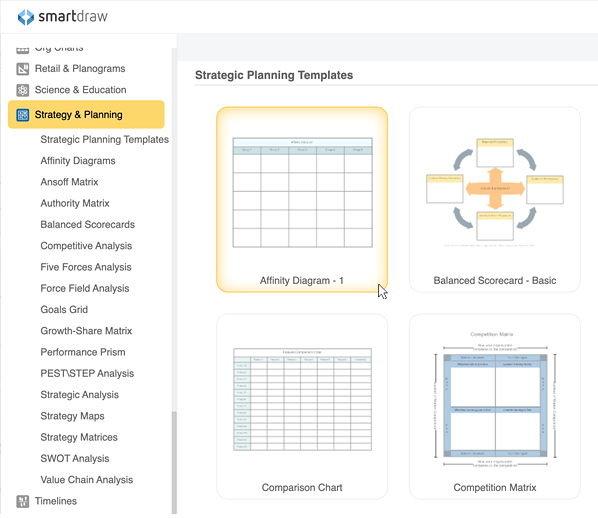
Task: Select Strategic Analysis subcategory
Action: point(79,395)
